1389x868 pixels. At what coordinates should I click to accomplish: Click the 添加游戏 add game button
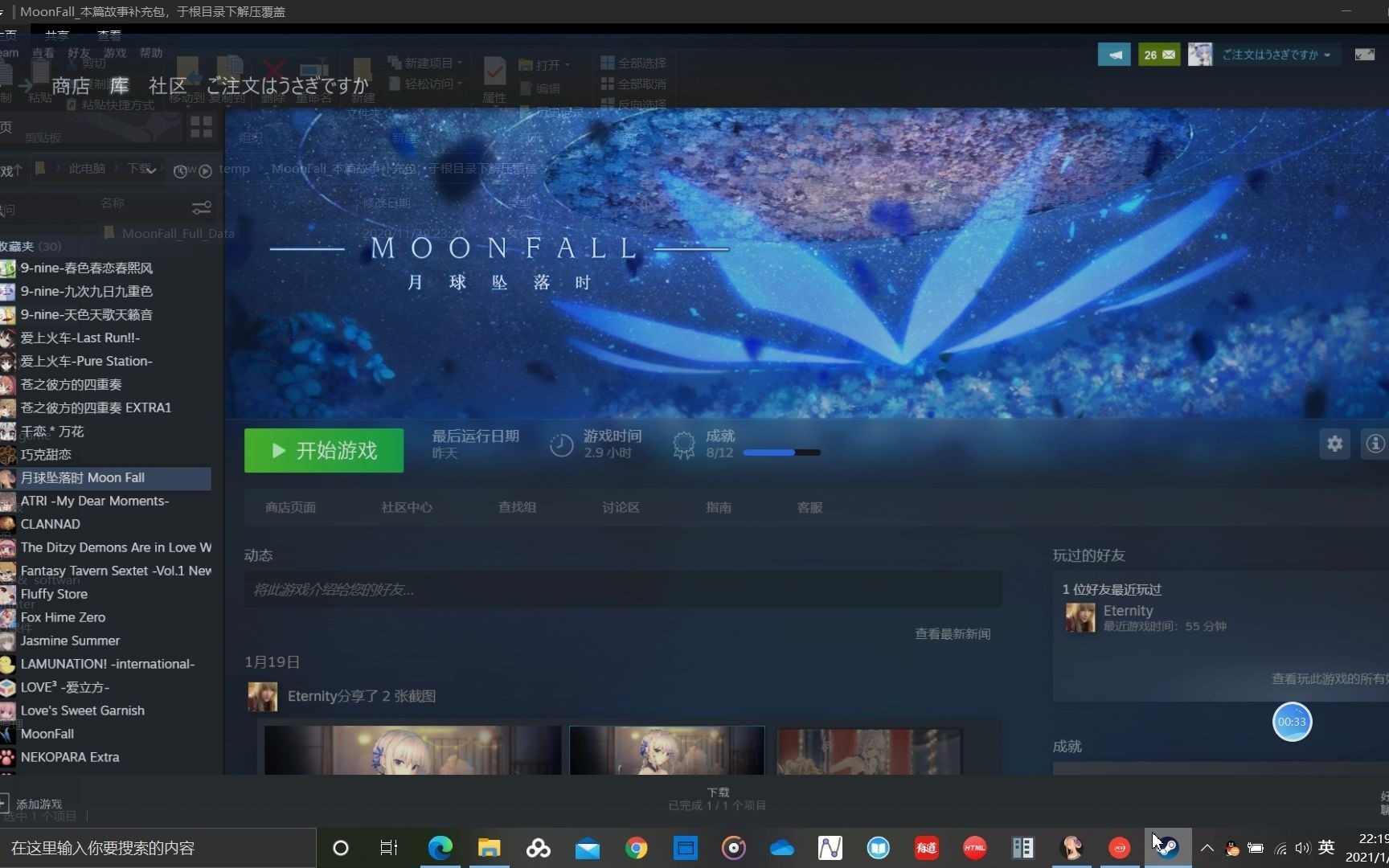[x=31, y=804]
